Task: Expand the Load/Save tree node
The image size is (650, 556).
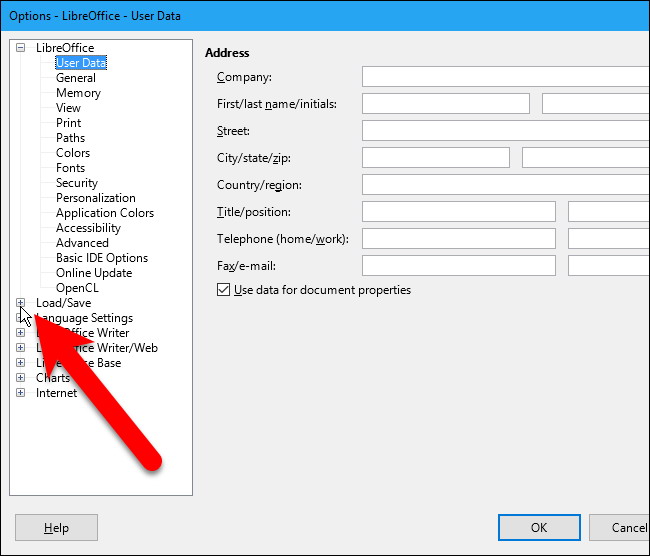Action: 21,303
